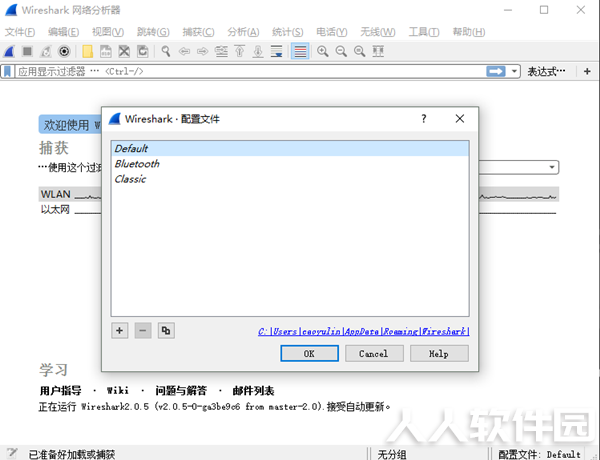Image resolution: width=600 pixels, height=460 pixels.
Task: Close capture file toolbar icon
Action: tap(124, 51)
